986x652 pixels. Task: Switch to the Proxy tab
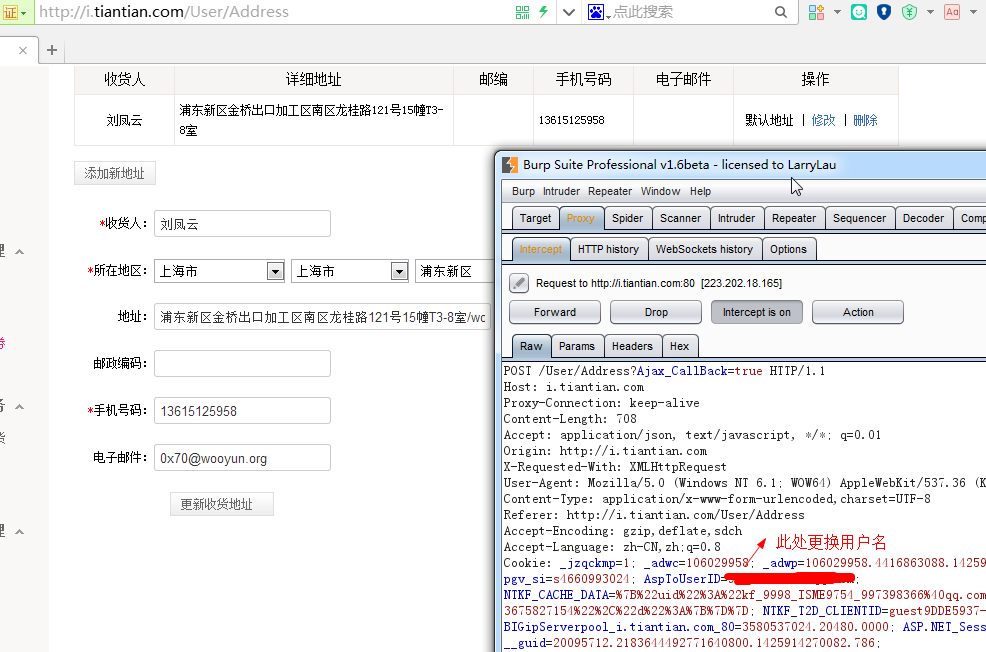point(580,218)
